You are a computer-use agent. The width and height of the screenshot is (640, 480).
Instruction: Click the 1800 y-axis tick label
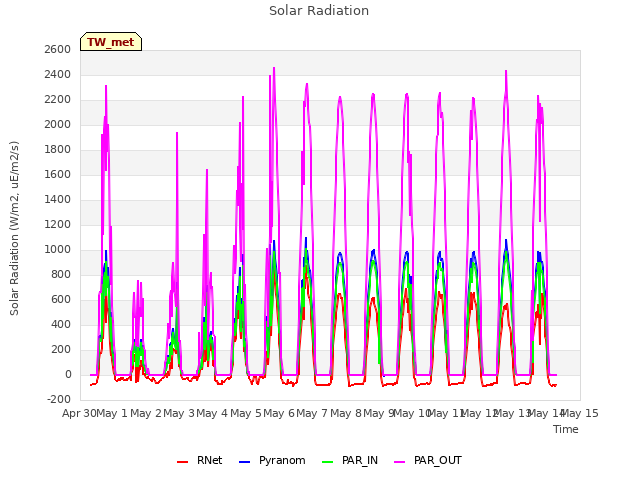tap(58, 149)
